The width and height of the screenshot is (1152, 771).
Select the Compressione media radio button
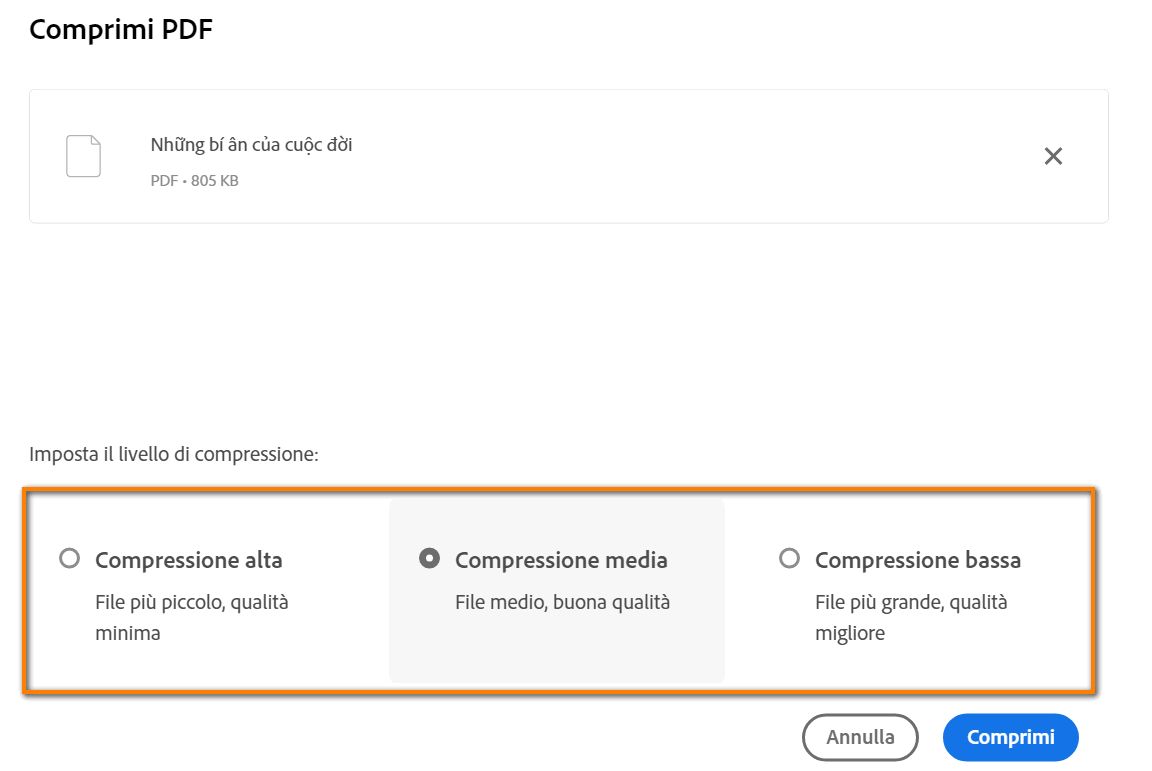[431, 560]
